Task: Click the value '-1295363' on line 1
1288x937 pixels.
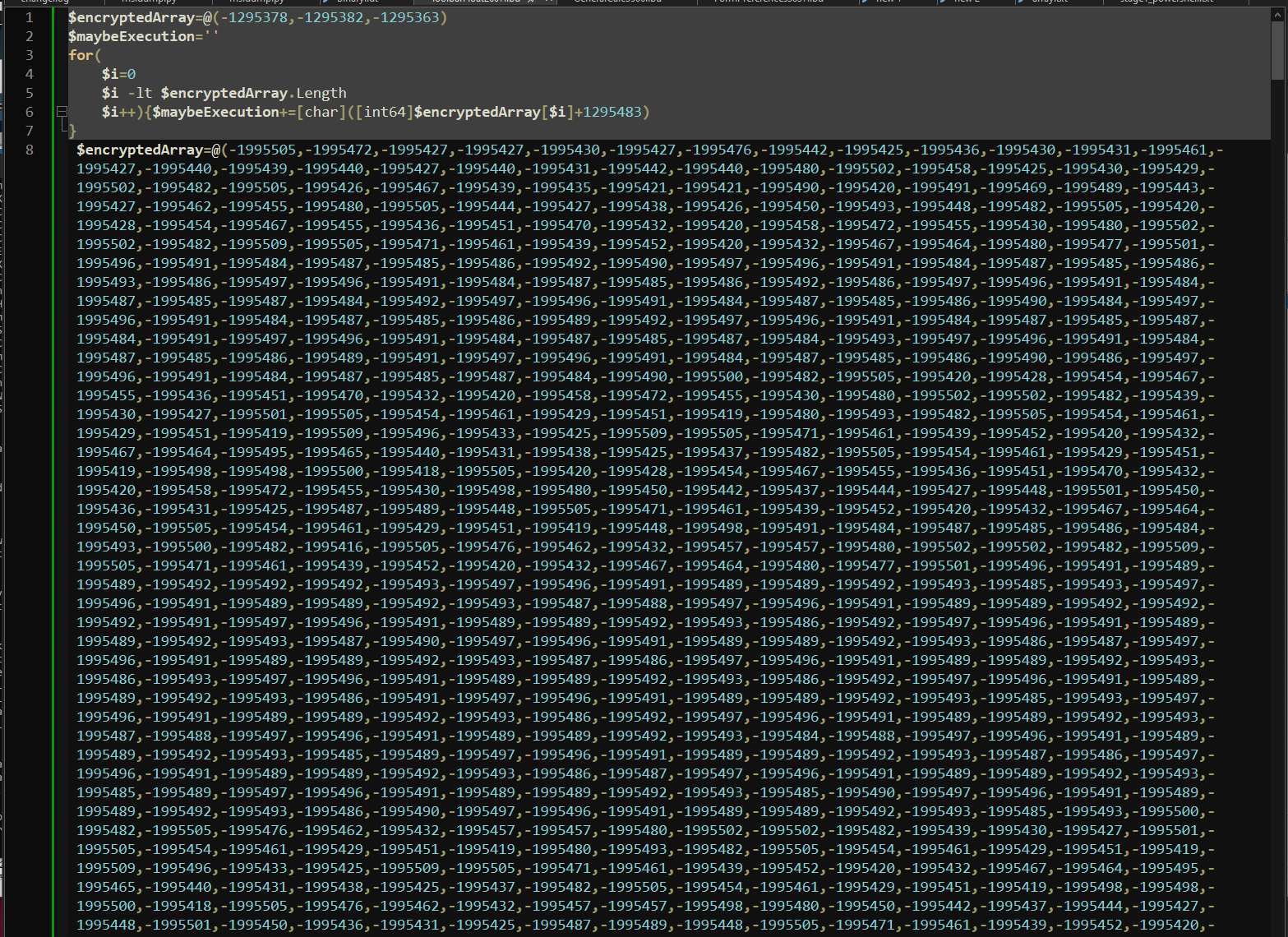Action: (x=406, y=17)
